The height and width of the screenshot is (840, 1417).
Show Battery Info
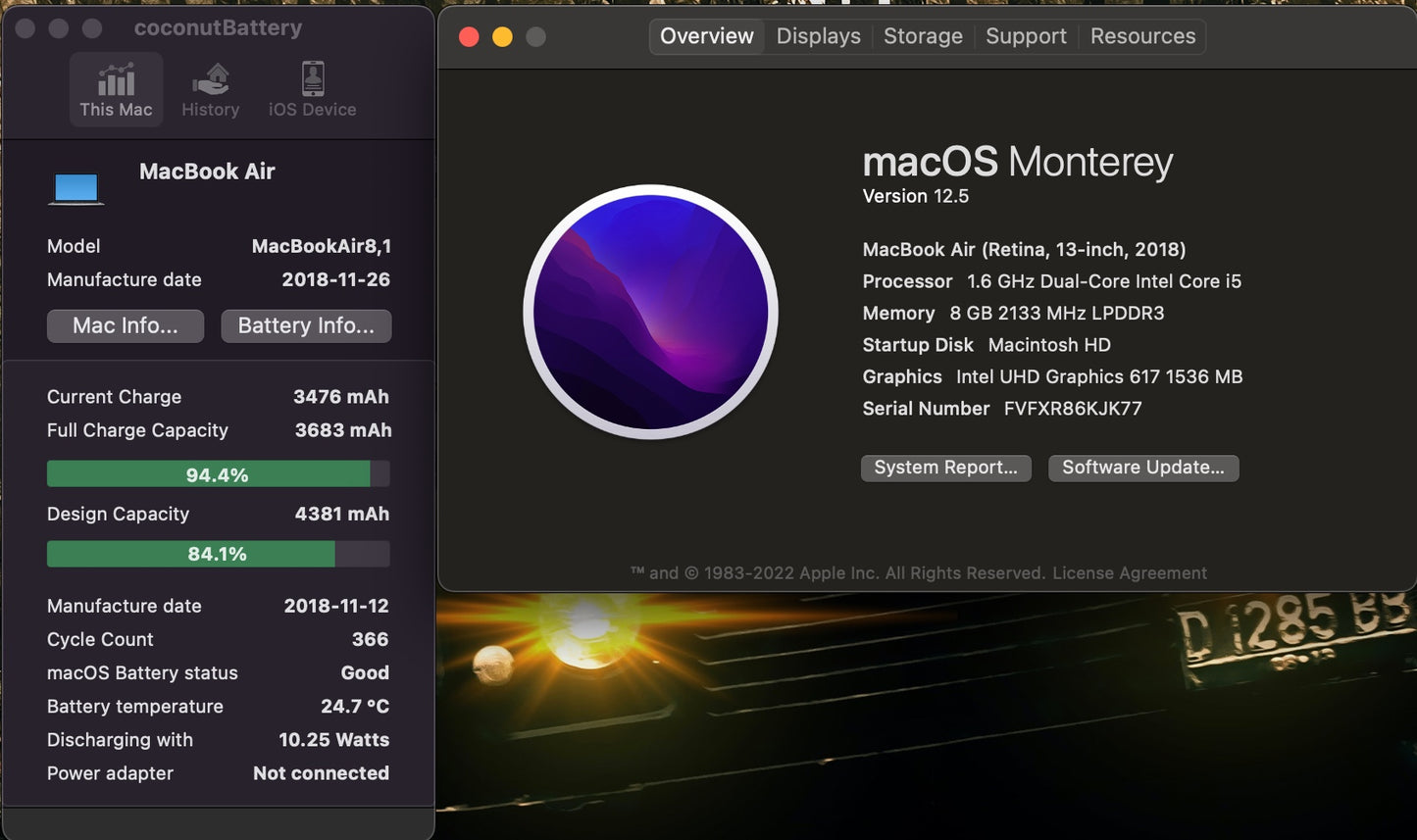point(306,325)
